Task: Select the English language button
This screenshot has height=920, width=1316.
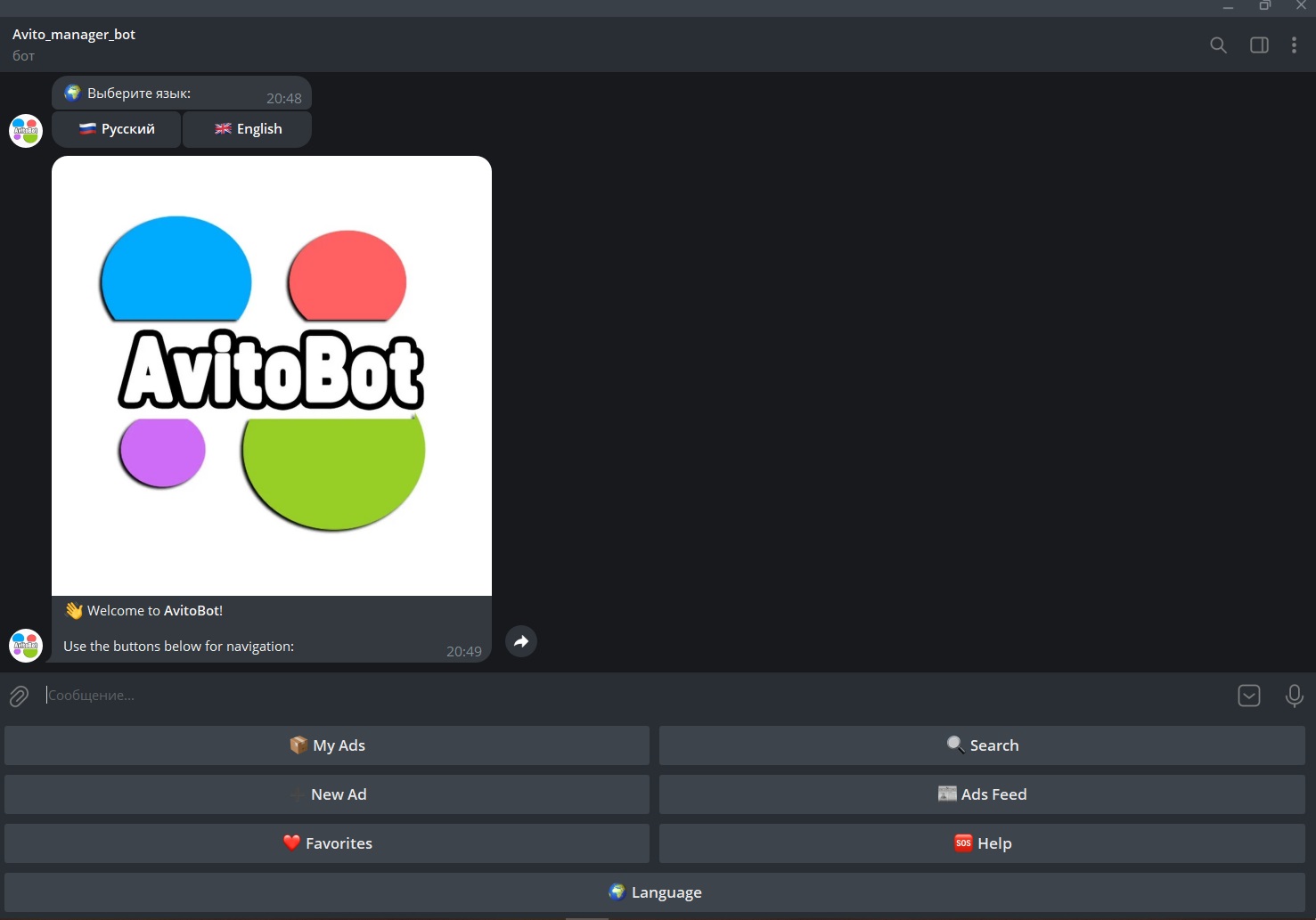Action: pos(248,129)
